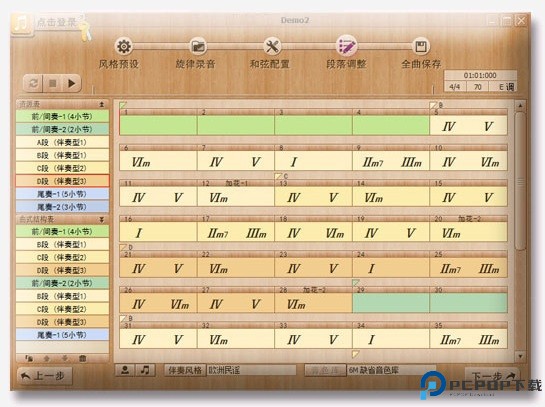Click the yellow section flag below measure 34
545x407 pixels.
pyautogui.click(x=356, y=354)
